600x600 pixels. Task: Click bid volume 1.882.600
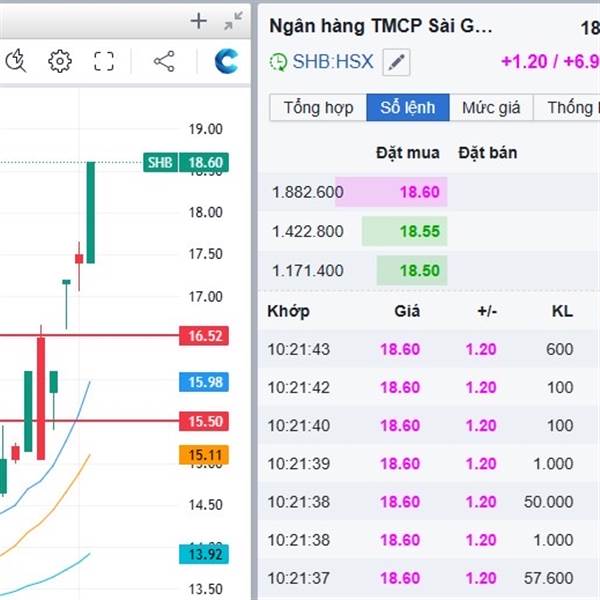point(308,192)
